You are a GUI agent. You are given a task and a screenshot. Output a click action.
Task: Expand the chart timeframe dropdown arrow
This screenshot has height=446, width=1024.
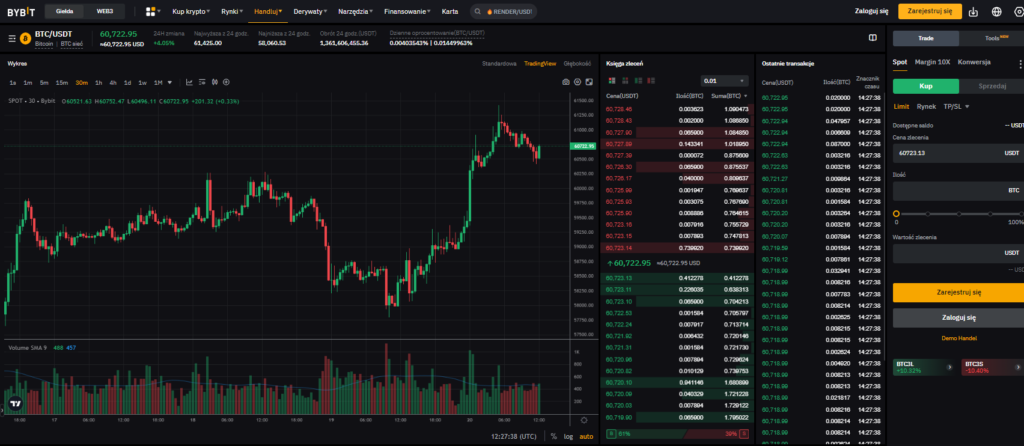coord(171,82)
